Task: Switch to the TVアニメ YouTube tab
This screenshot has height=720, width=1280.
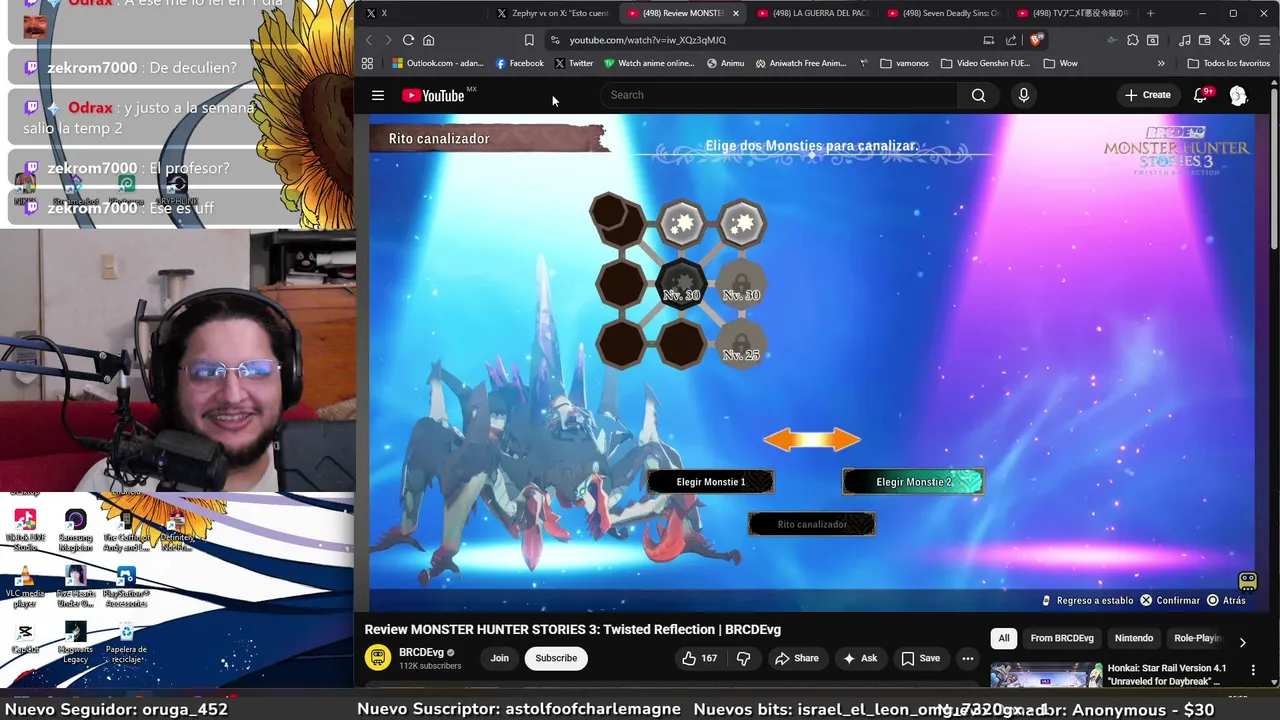Action: (x=1073, y=13)
